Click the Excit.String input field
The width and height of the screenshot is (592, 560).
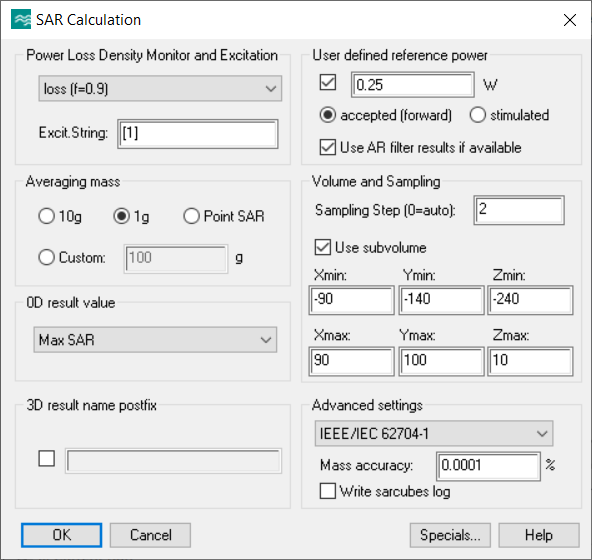[x=198, y=134]
